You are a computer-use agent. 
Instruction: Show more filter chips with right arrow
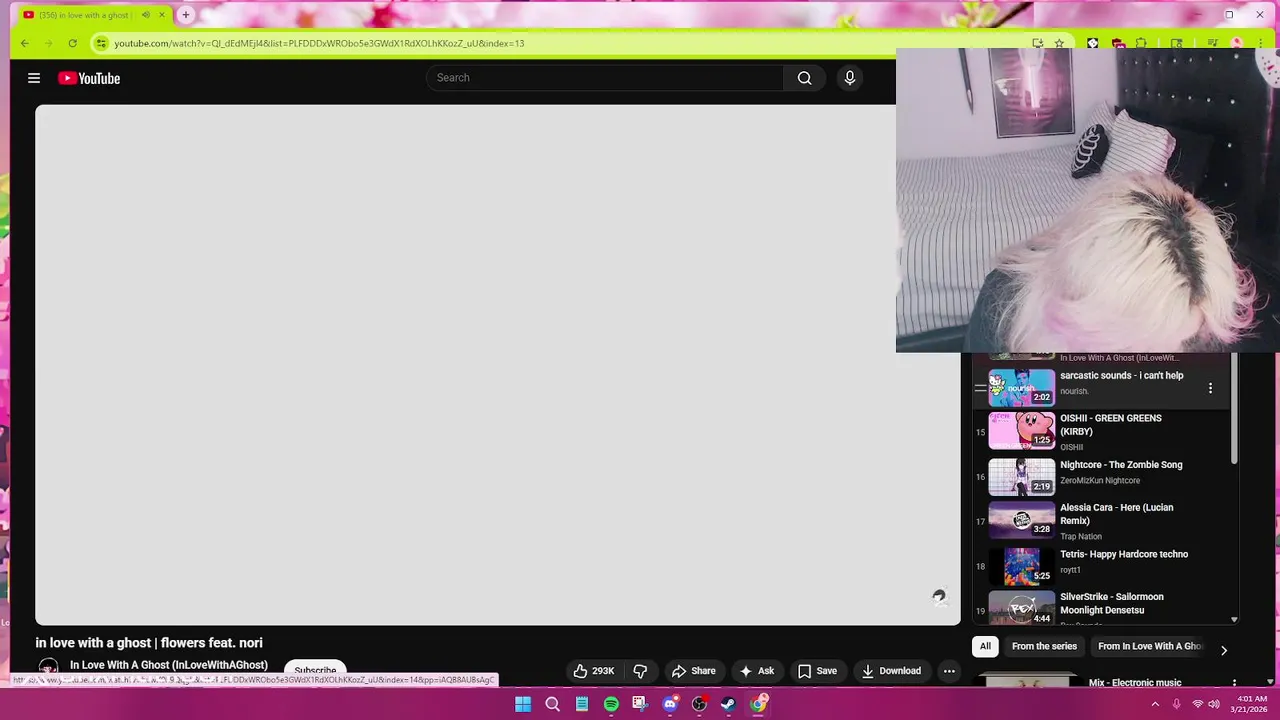1224,650
